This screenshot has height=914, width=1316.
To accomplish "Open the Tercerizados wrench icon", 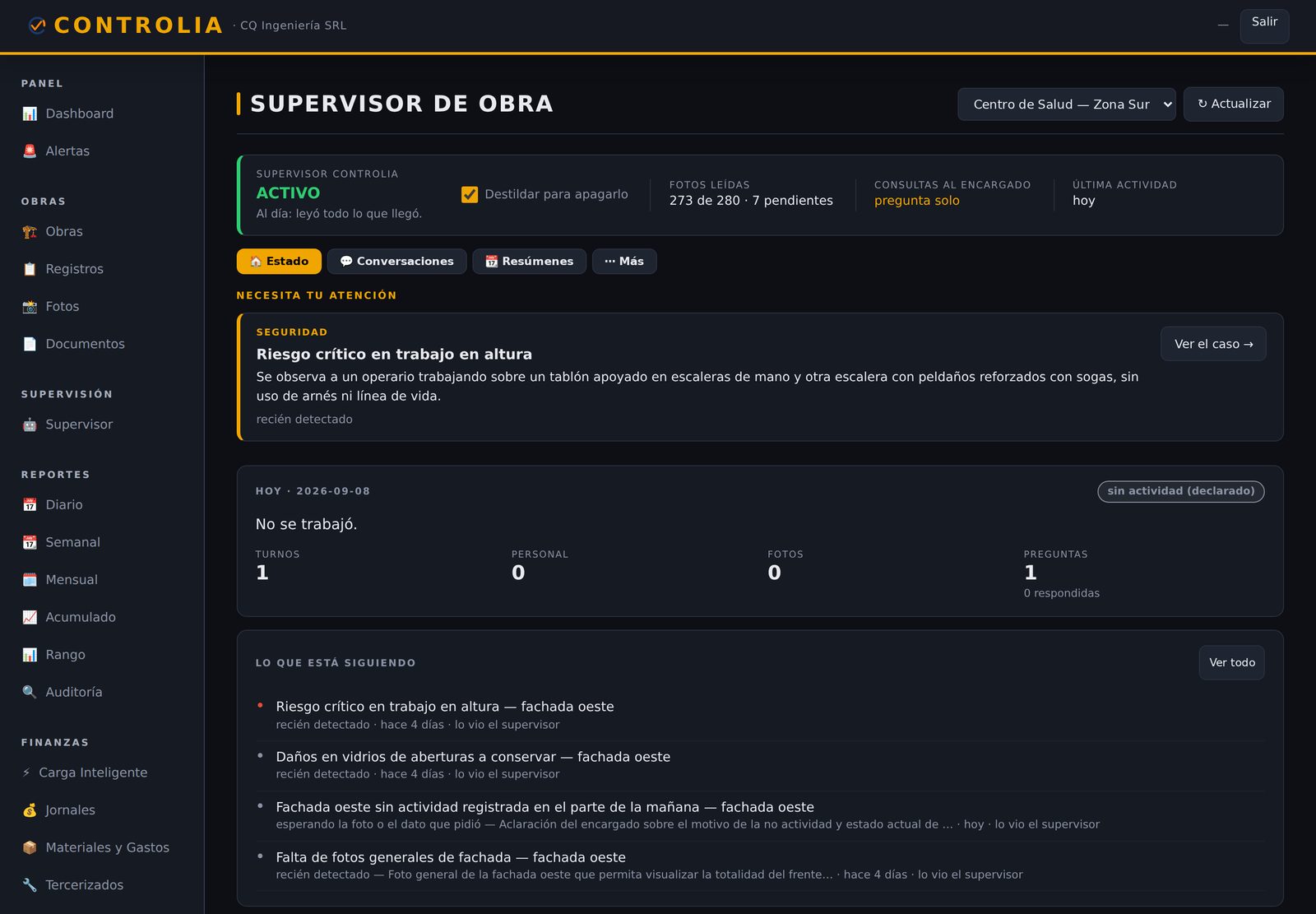I will (x=30, y=885).
